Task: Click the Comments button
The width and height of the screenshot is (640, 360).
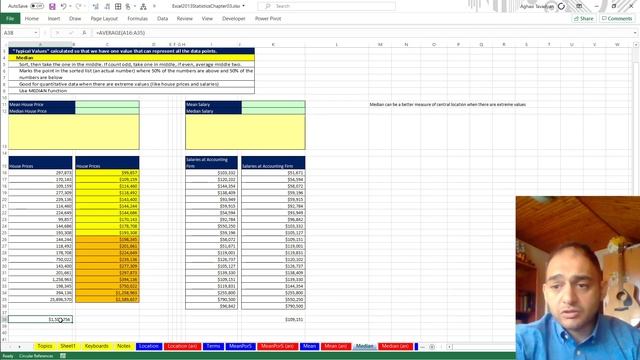Action: click(x=617, y=19)
